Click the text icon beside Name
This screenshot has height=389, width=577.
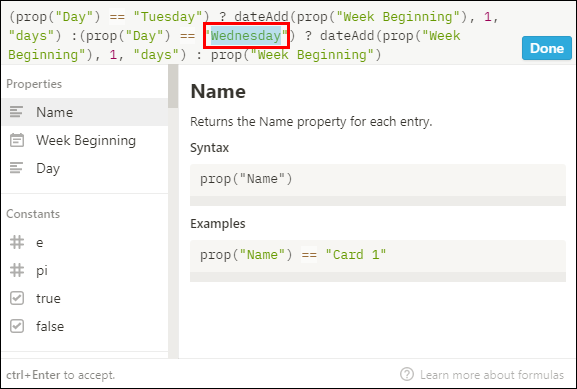click(17, 112)
